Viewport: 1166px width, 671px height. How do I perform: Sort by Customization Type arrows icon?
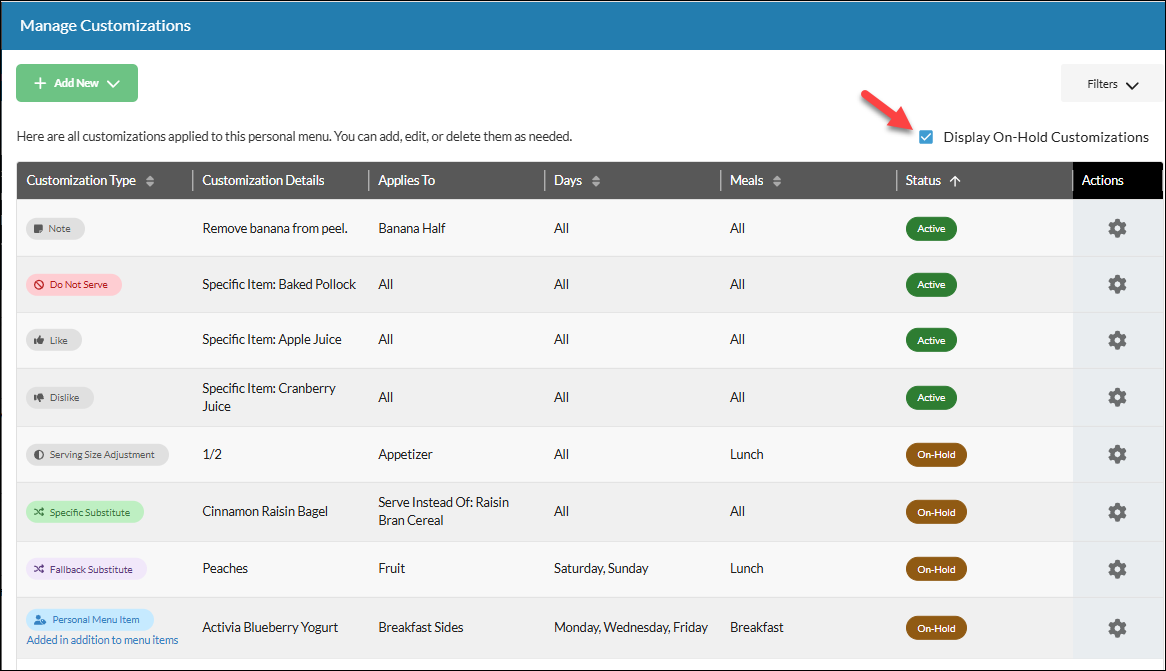point(150,181)
